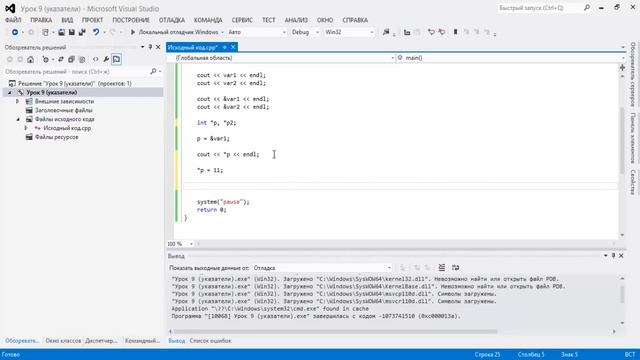Screen dimensions: 640x360
Task: Click the Solution Explorer search magnifier
Action: pyautogui.click(x=153, y=71)
